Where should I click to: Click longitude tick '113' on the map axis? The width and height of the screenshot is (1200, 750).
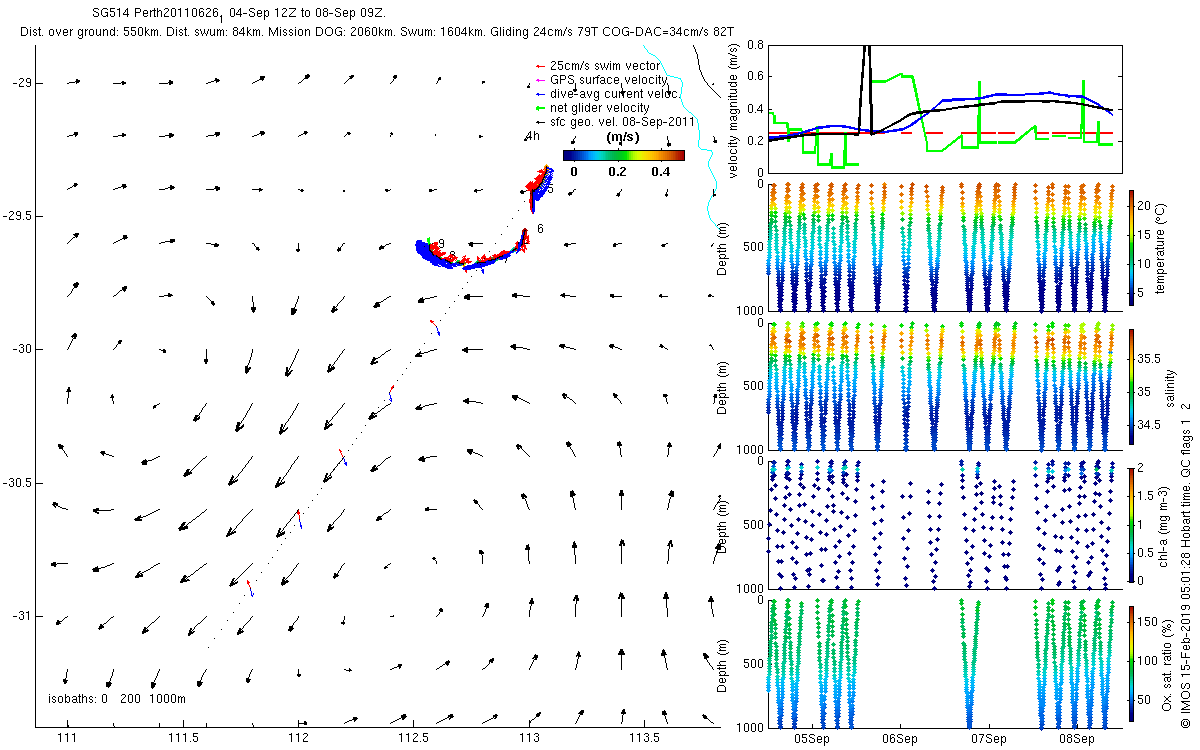point(529,738)
